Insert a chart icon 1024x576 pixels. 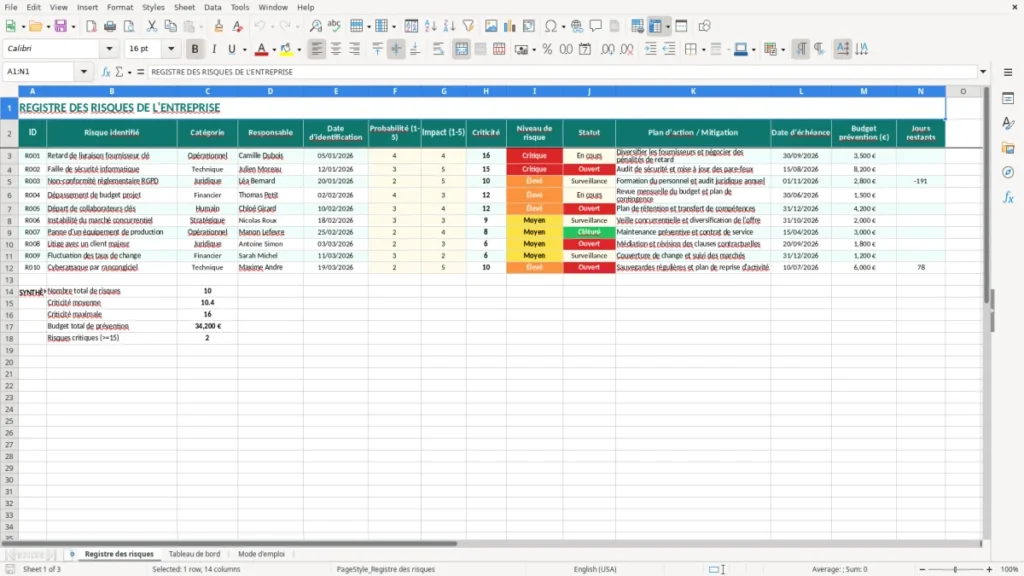pos(509,26)
